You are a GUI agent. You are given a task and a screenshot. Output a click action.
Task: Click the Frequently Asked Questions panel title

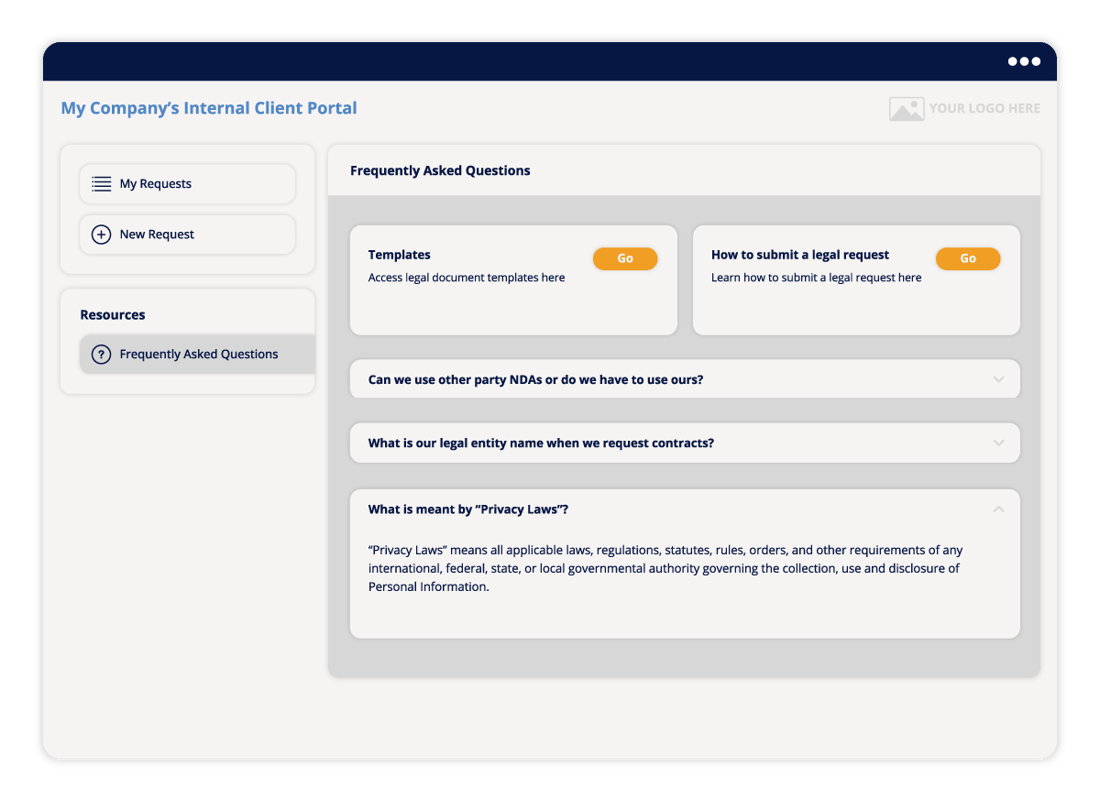tap(440, 170)
